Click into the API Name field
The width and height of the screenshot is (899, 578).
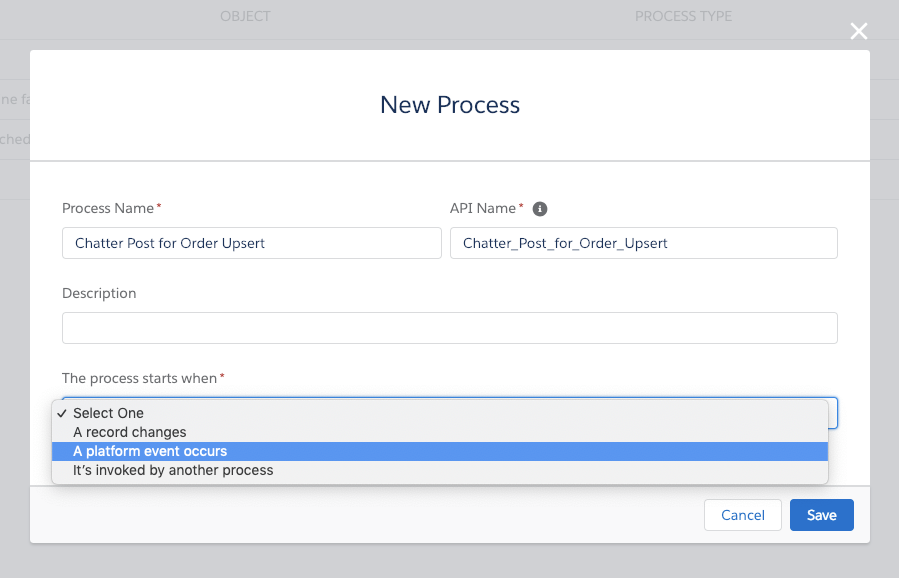pyautogui.click(x=643, y=243)
